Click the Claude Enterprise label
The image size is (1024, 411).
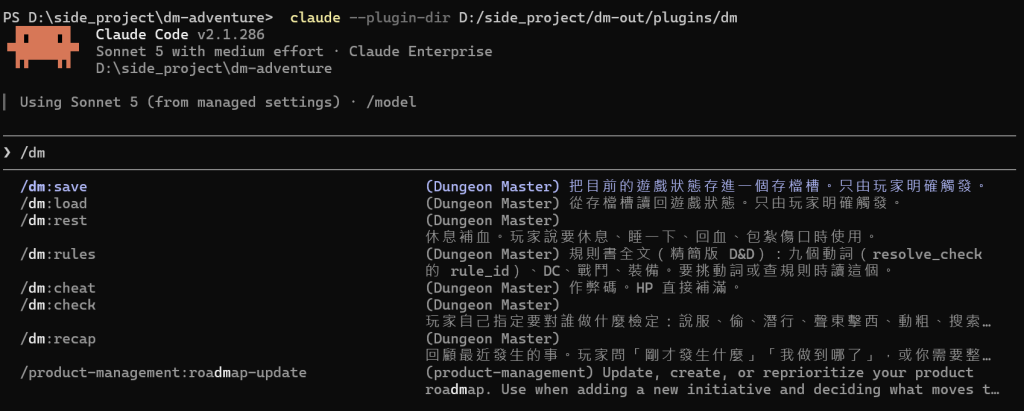point(421,51)
